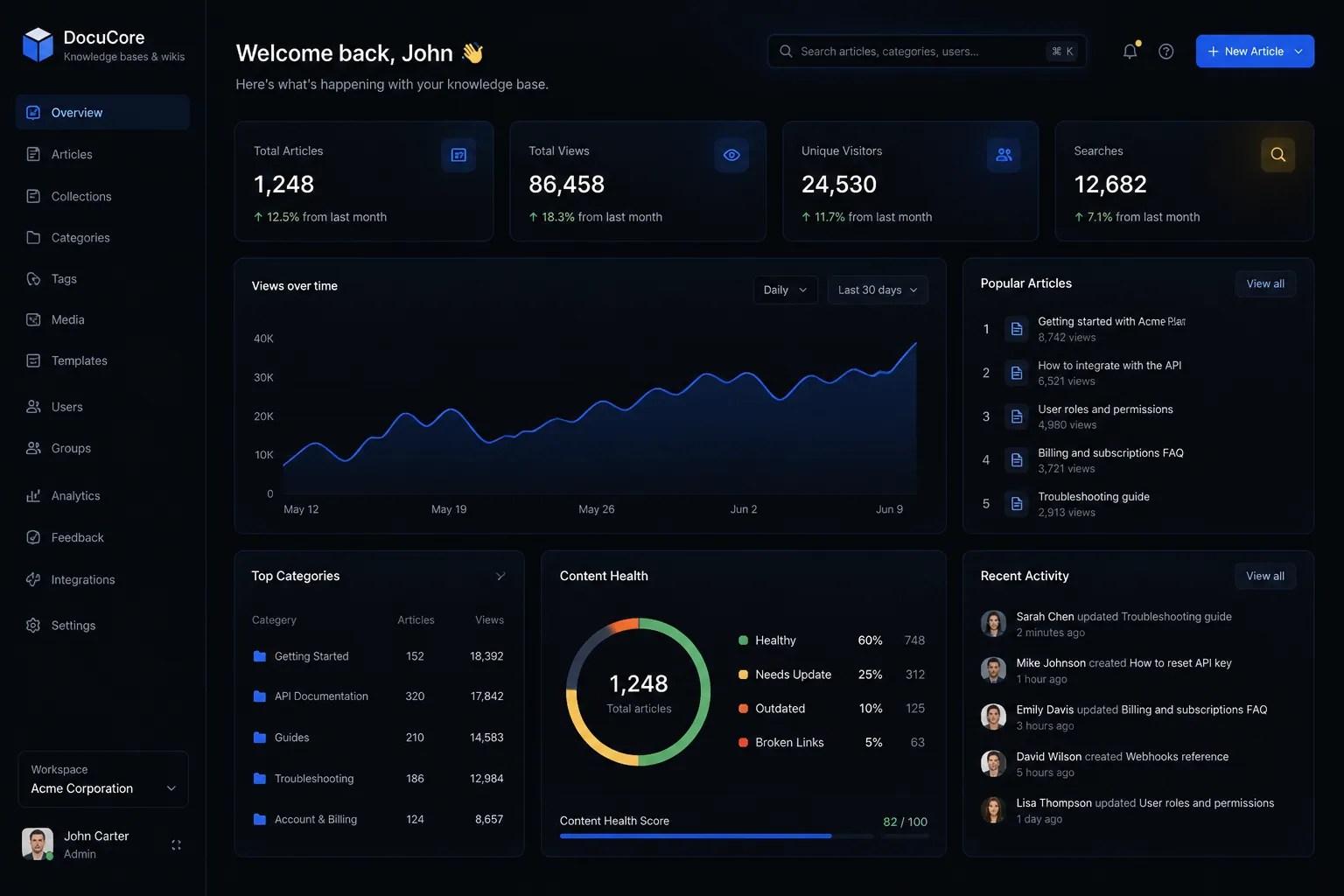The width and height of the screenshot is (1344, 896).
Task: Click the Articles column header in Top Categories
Action: (x=416, y=620)
